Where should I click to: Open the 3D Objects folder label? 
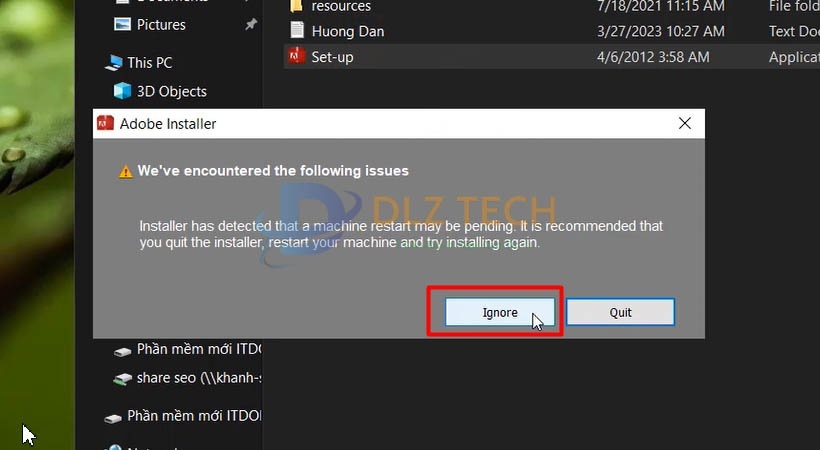point(172,91)
